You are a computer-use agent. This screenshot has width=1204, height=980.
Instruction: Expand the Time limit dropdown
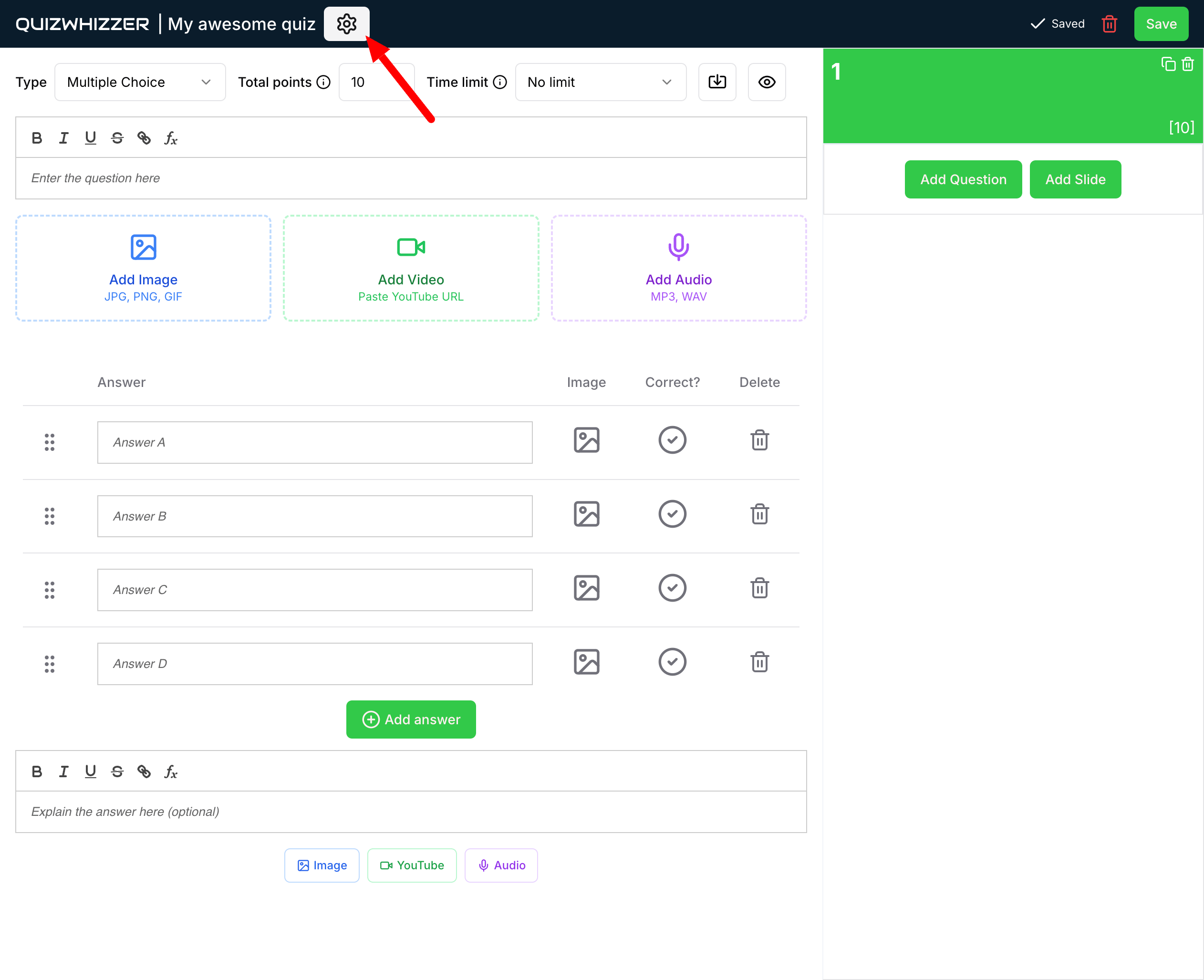coord(600,82)
